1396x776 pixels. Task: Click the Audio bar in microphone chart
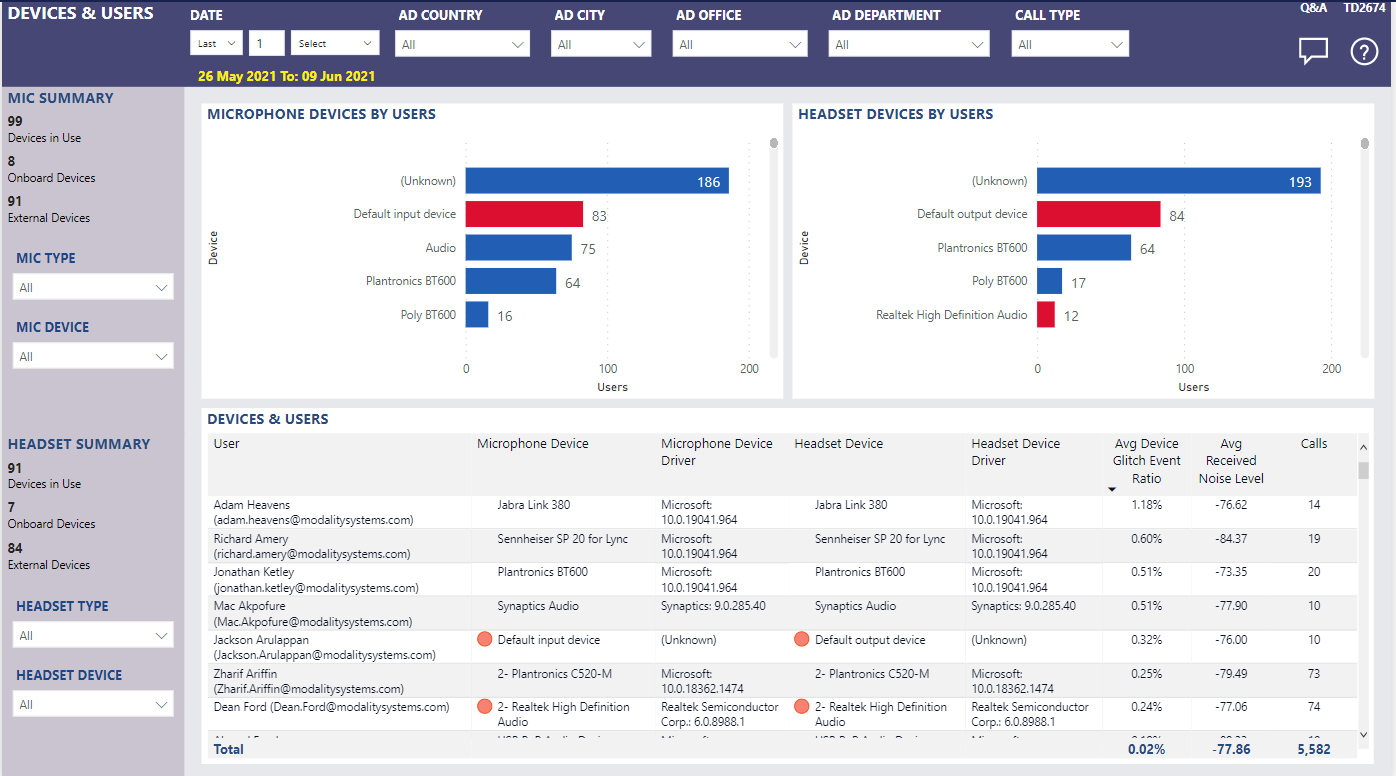(x=519, y=248)
